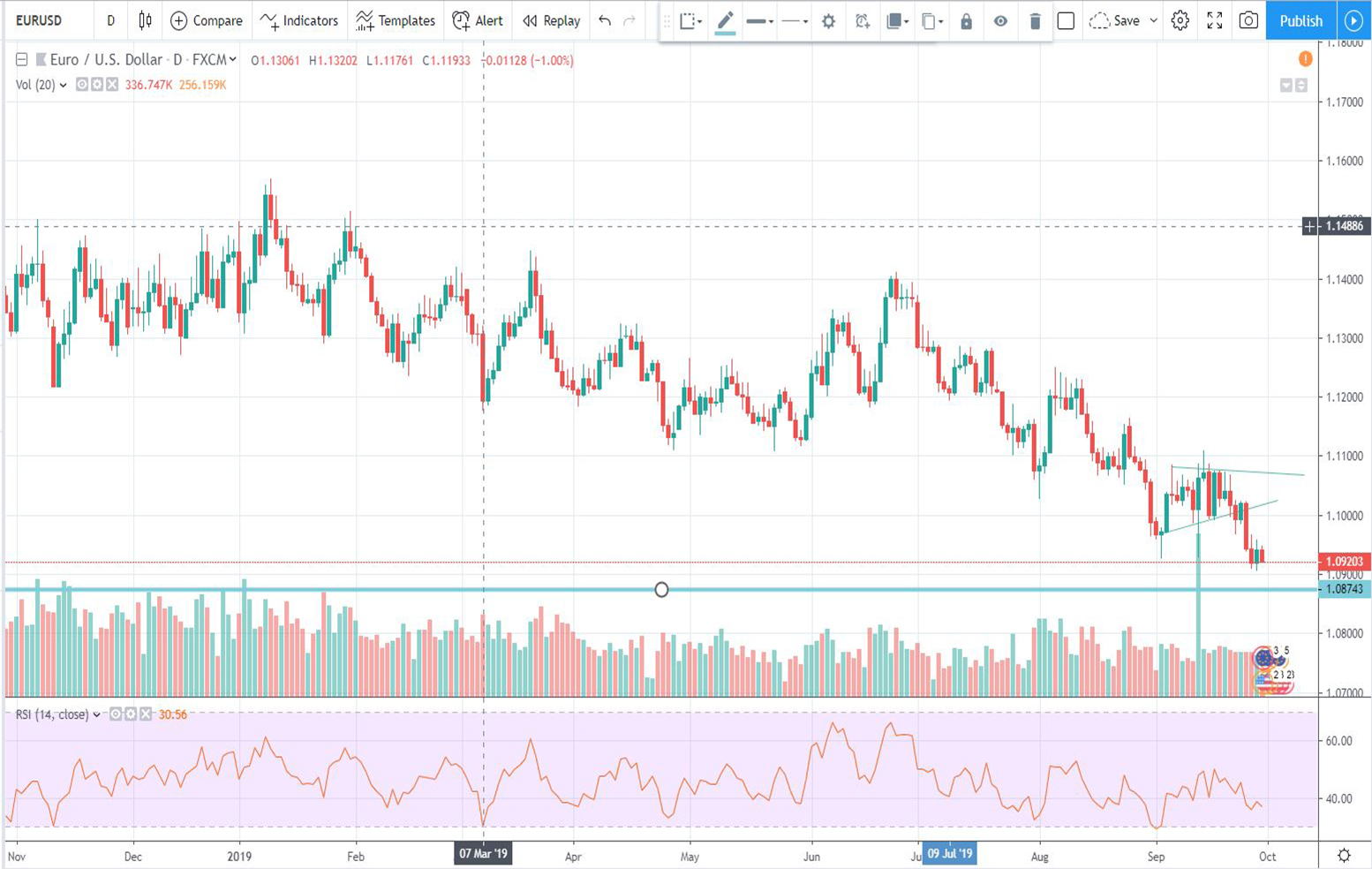Delete the selected drawing with trash icon
The image size is (1372, 869).
(x=1035, y=21)
